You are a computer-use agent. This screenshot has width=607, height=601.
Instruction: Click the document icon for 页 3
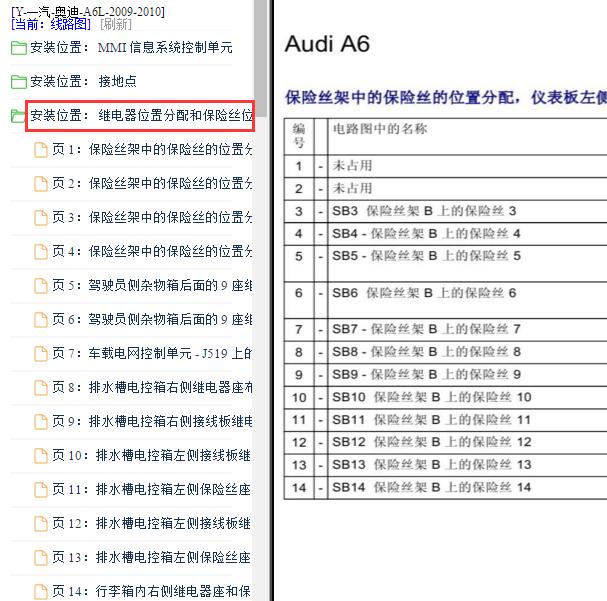[41, 217]
